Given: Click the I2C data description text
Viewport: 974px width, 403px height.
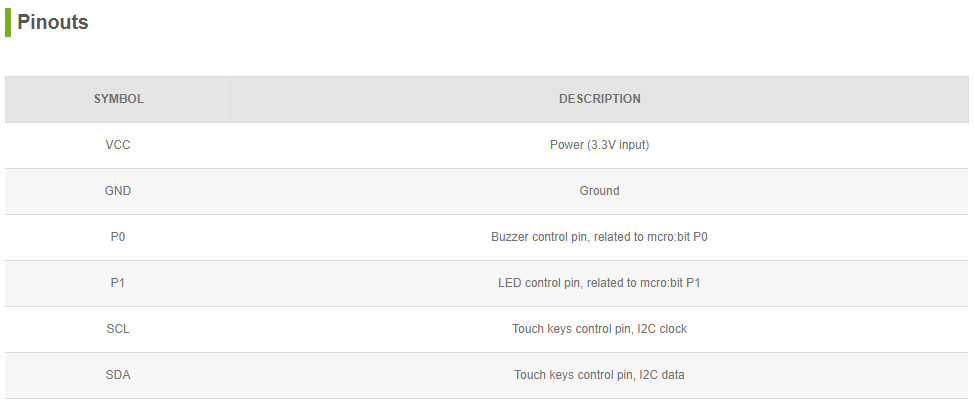Looking at the screenshot, I should [x=662, y=374].
